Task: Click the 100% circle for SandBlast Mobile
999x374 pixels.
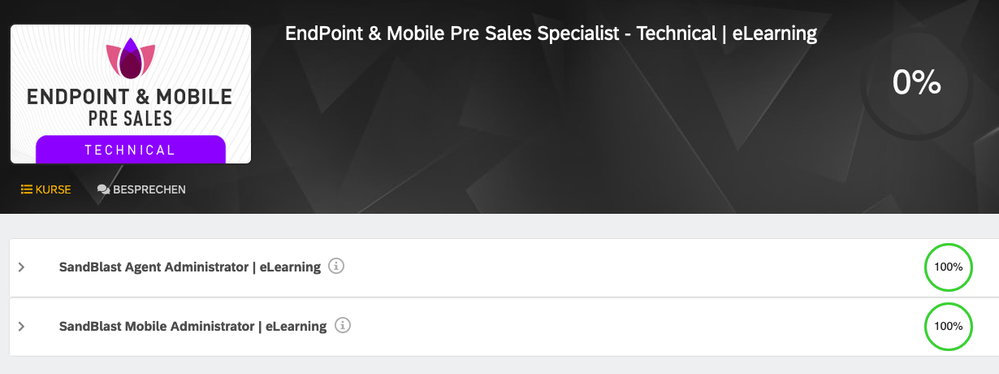Action: click(948, 326)
